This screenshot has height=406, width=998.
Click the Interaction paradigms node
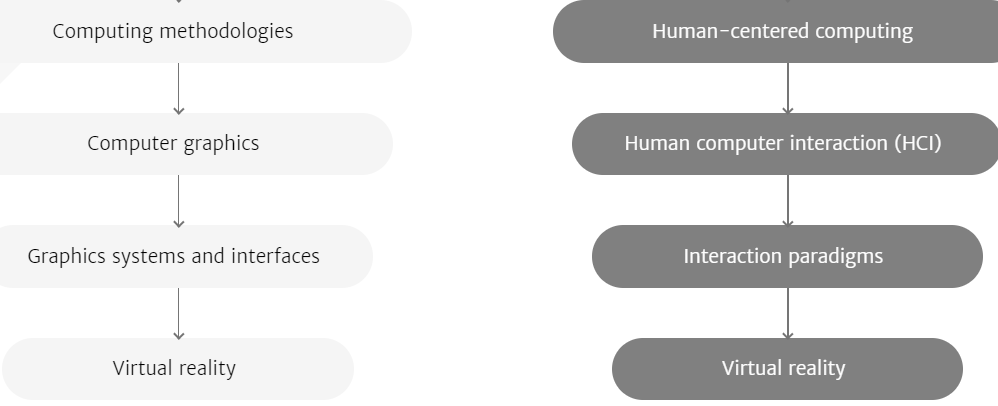[x=787, y=256]
